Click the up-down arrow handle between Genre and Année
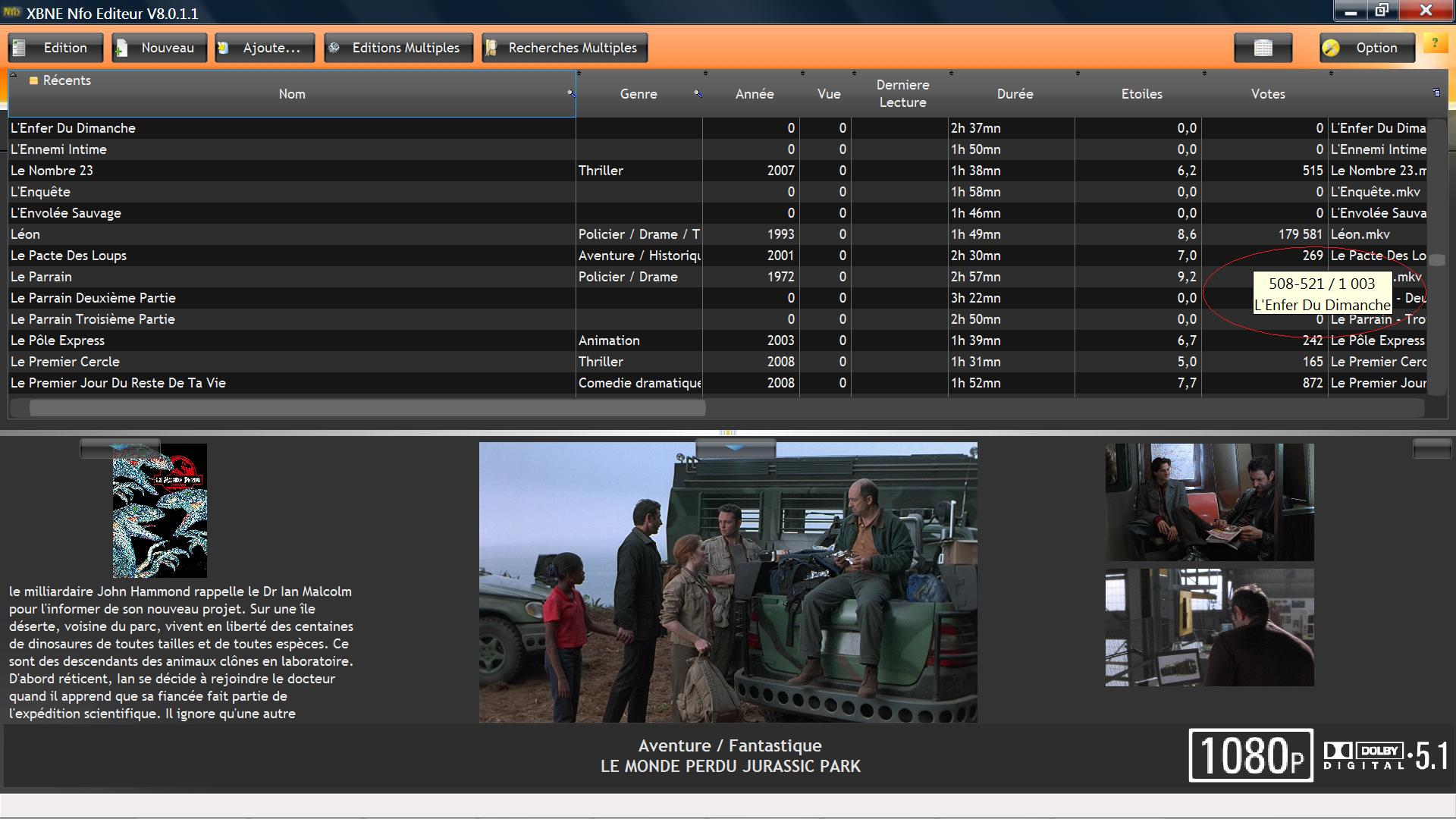Screen dimensions: 1456x819 [705, 74]
